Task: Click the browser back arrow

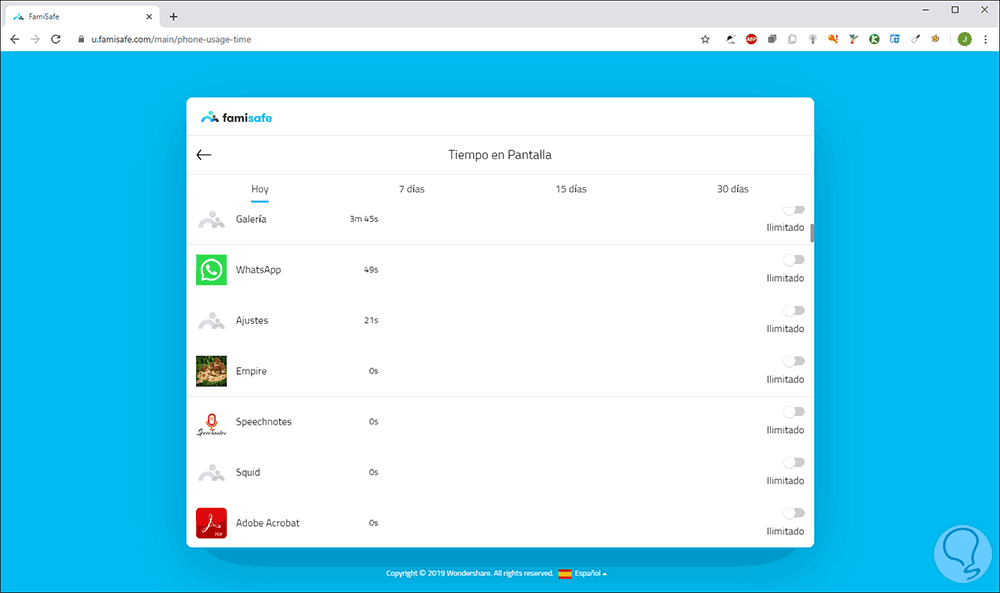Action: (15, 39)
